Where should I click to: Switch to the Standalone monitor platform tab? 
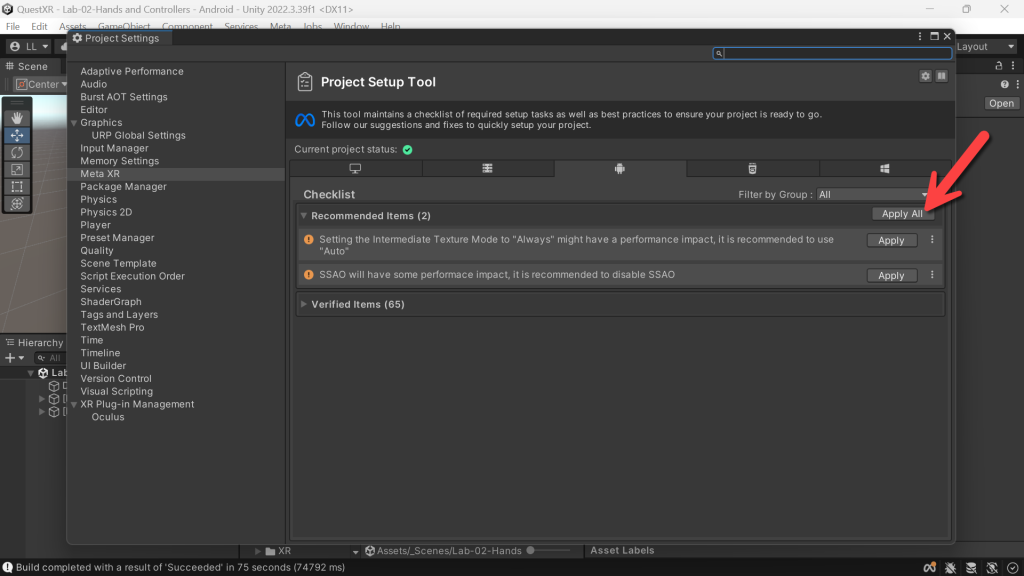(x=355, y=168)
